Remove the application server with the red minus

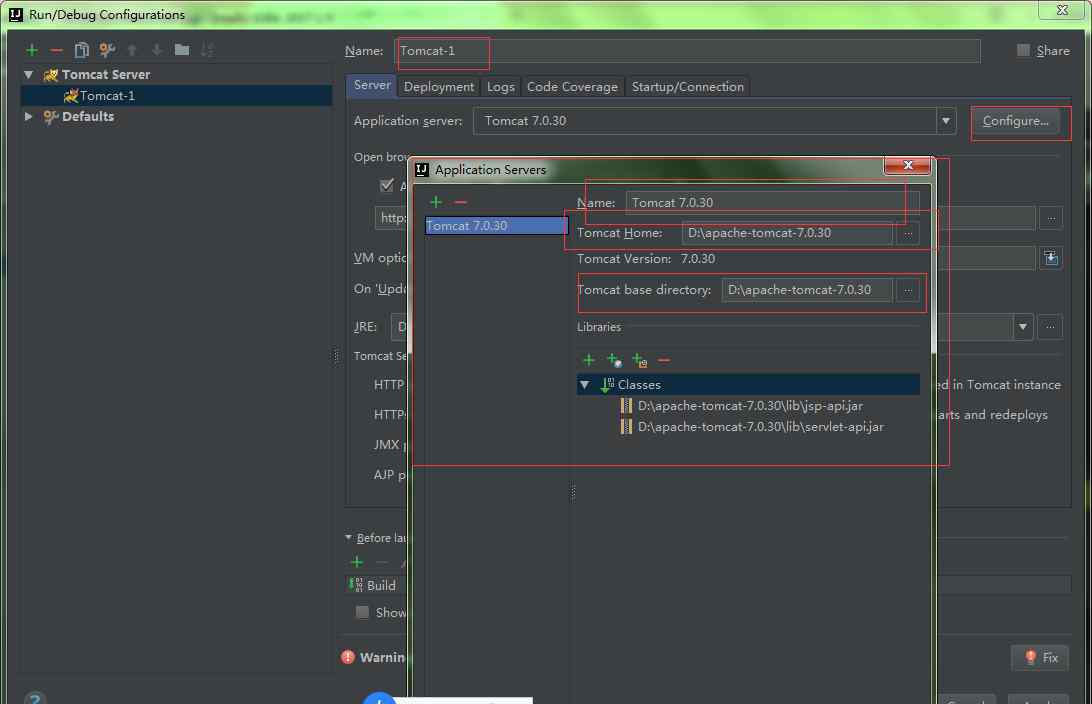pyautogui.click(x=460, y=202)
